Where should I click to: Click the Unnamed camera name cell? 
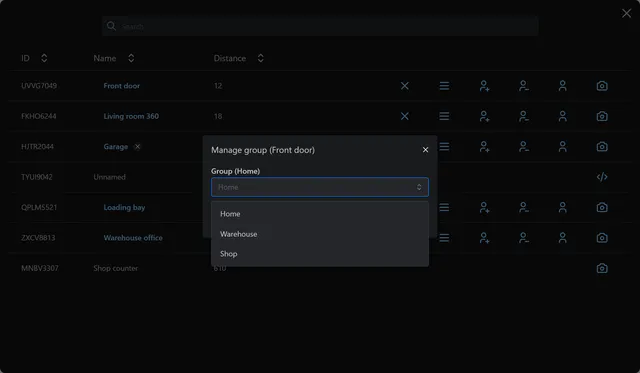[x=109, y=177]
